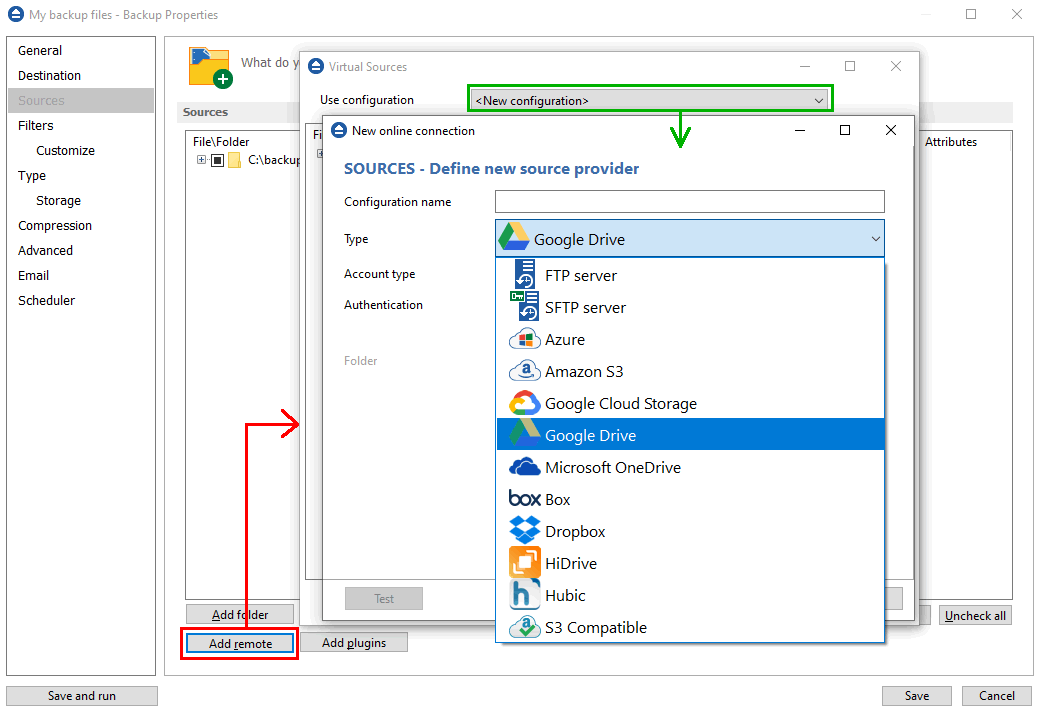Toggle the C:\backup folder checkbox
1040x716 pixels.
coord(217,160)
